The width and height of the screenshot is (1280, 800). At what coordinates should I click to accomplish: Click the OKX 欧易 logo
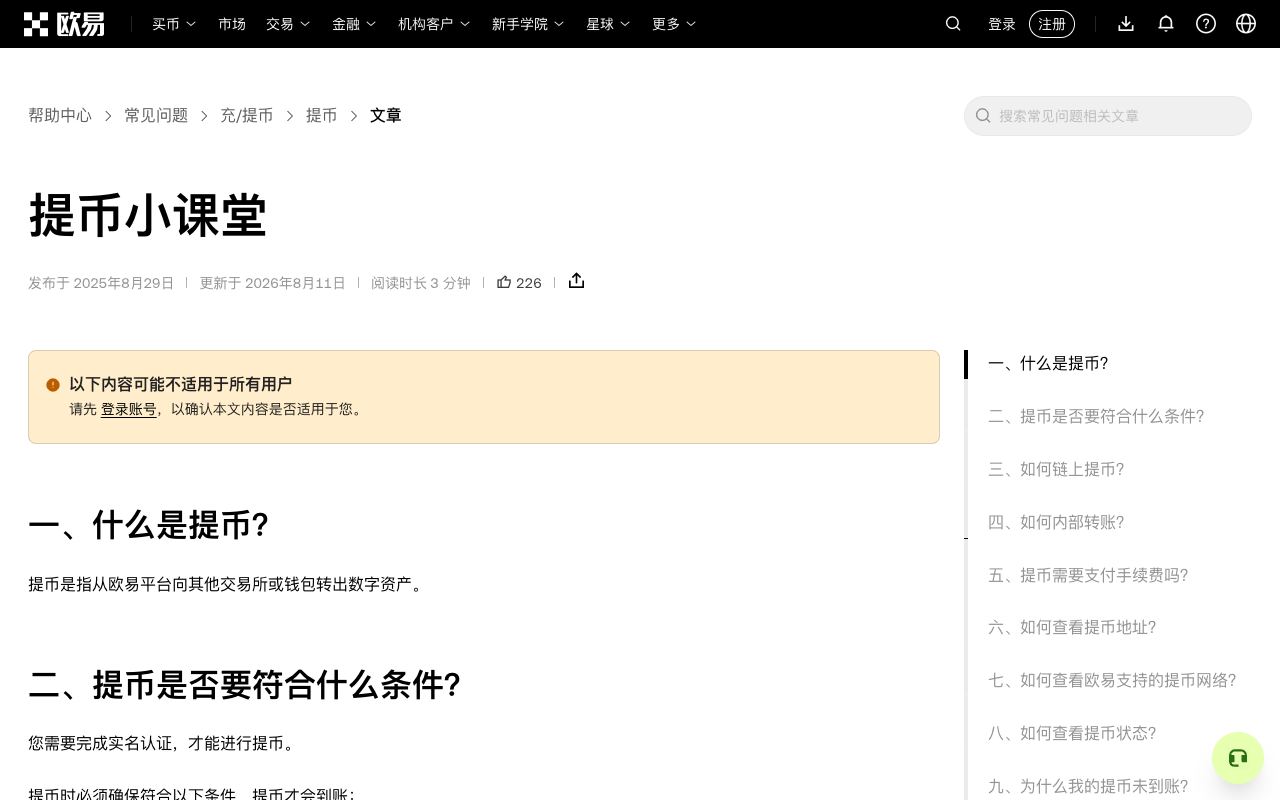tap(64, 24)
